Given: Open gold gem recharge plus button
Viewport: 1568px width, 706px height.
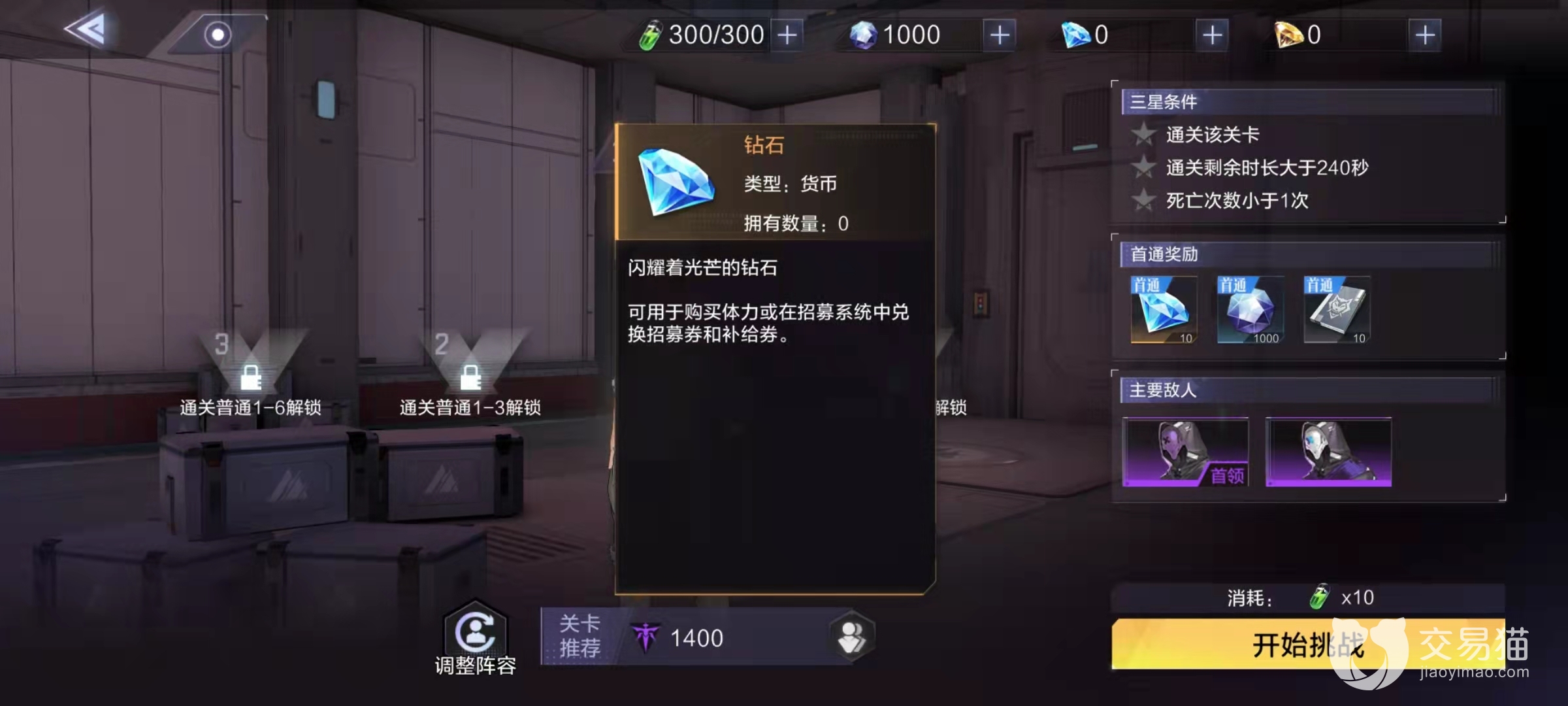Looking at the screenshot, I should tap(1424, 35).
